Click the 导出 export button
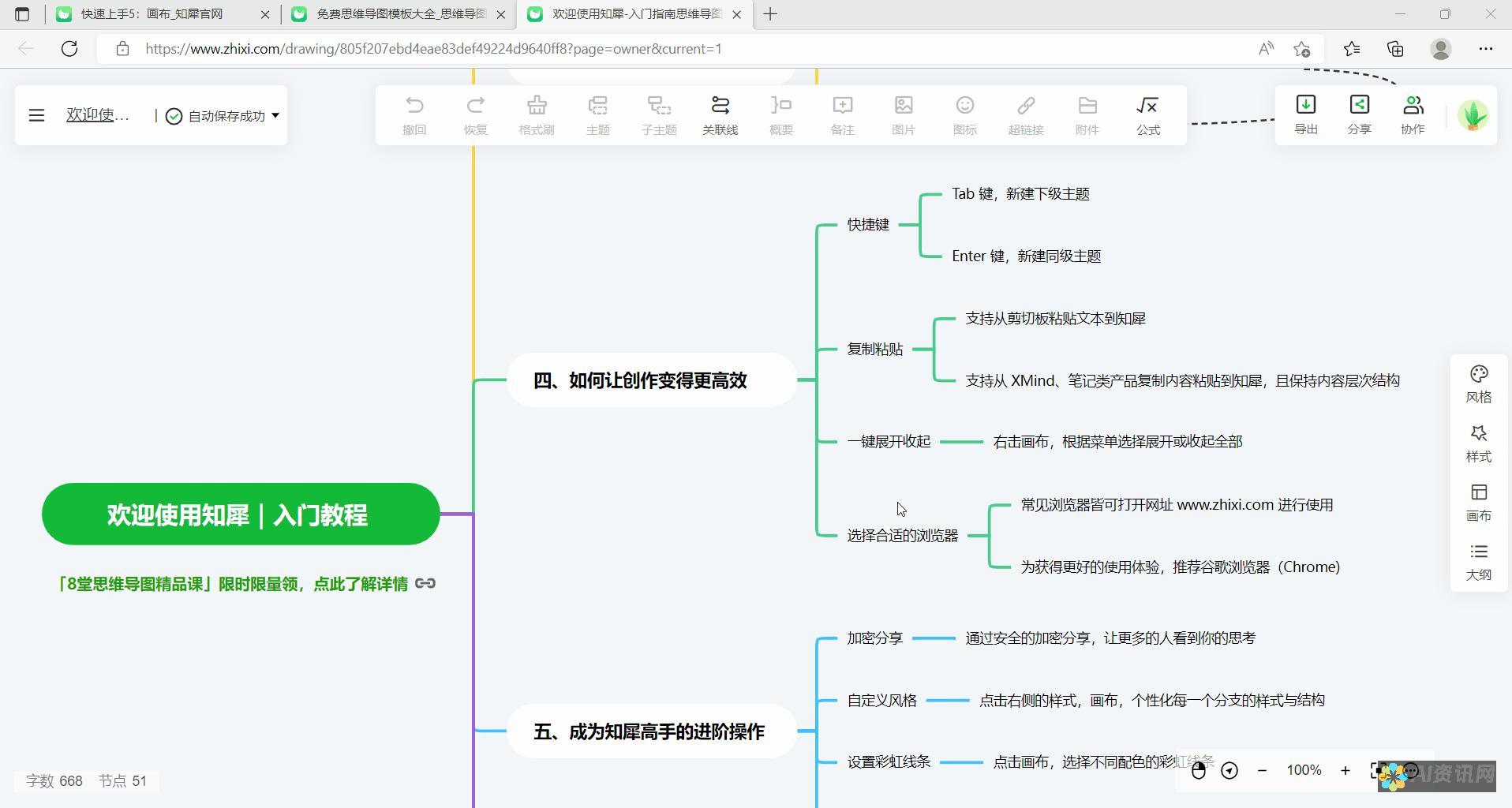This screenshot has height=808, width=1512. point(1306,114)
